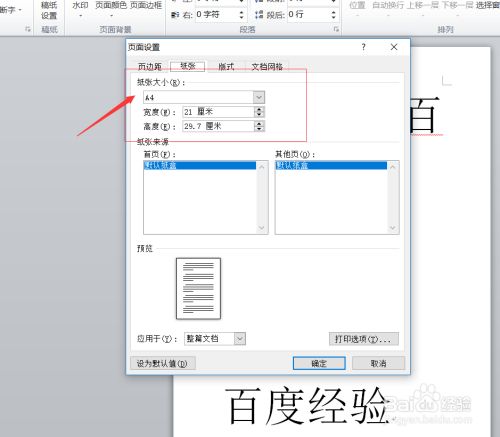The width and height of the screenshot is (500, 437).
Task: Click up arrow of 其他页 list scrollbar
Action: click(393, 166)
